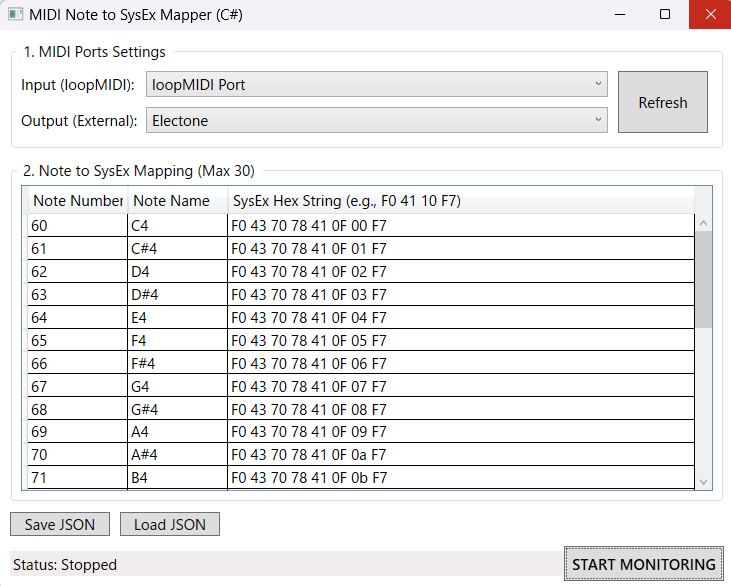The width and height of the screenshot is (731, 586).
Task: Edit SysEx string ending 0F 08 F7
Action: pyautogui.click(x=461, y=409)
